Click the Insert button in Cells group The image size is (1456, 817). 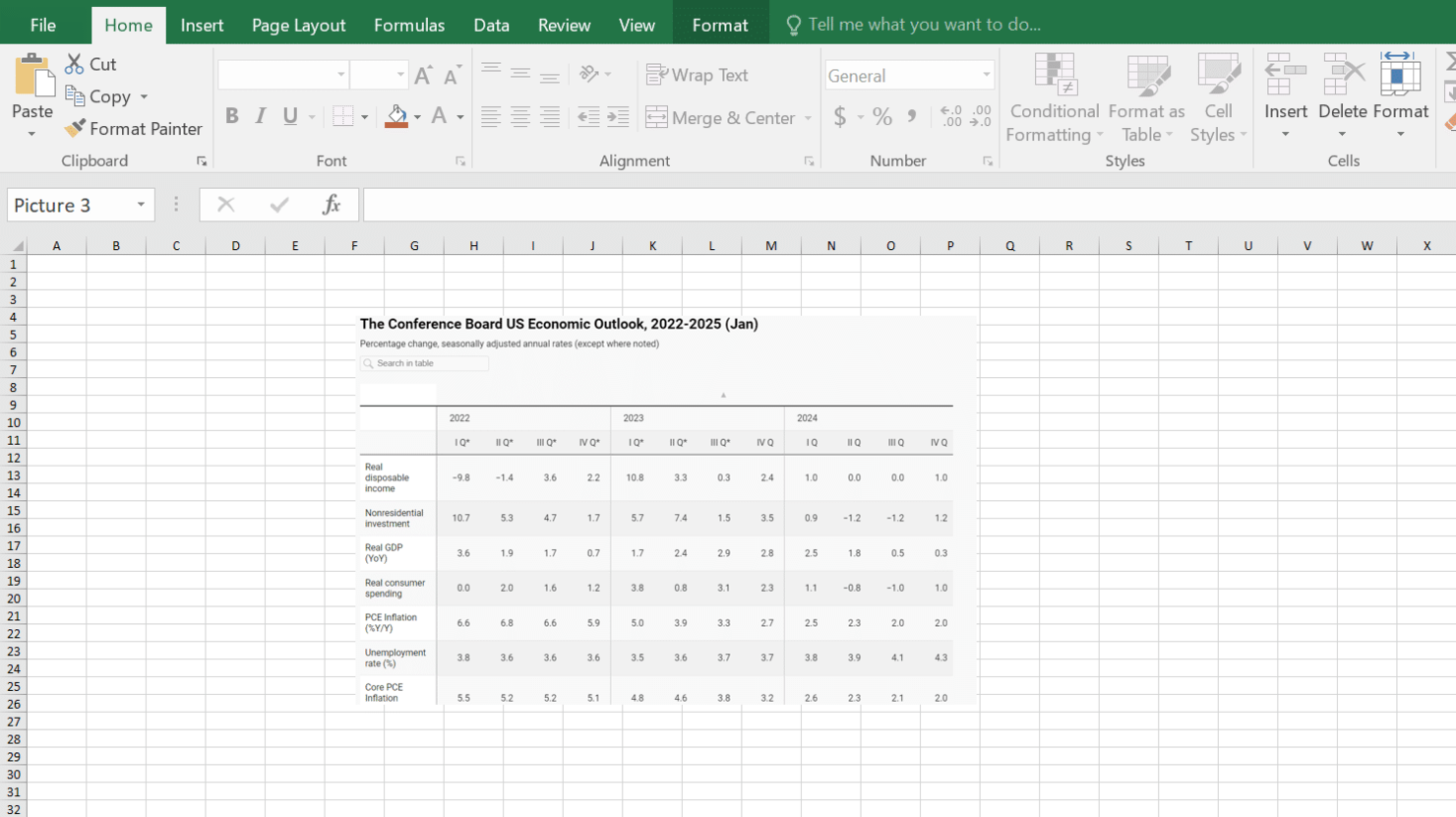1285,94
